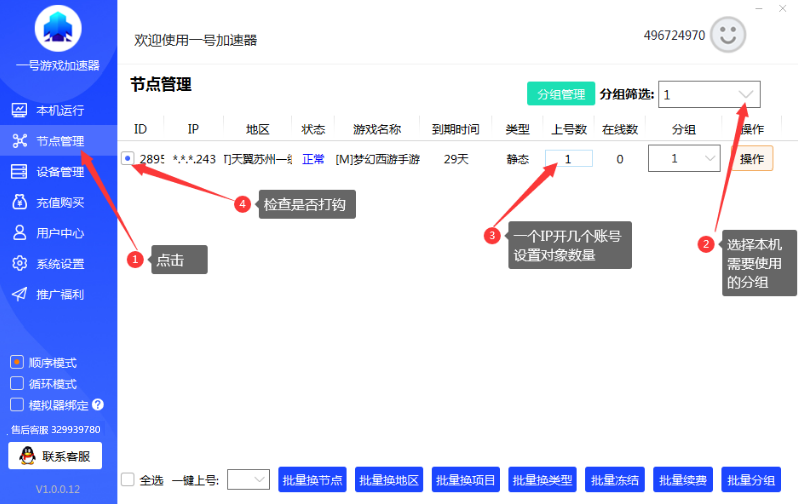Image resolution: width=802 pixels, height=504 pixels.
Task: Click 批量换项目 button
Action: pyautogui.click(x=465, y=479)
